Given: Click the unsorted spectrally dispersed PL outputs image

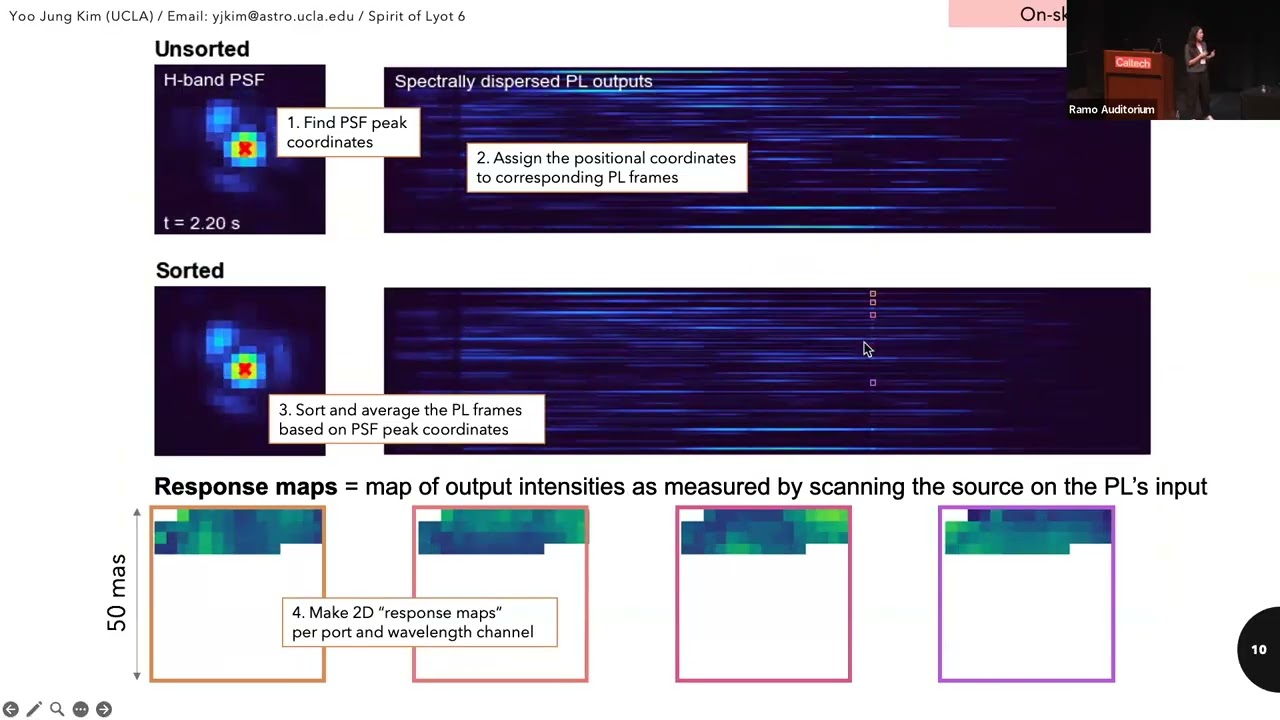Looking at the screenshot, I should (767, 150).
